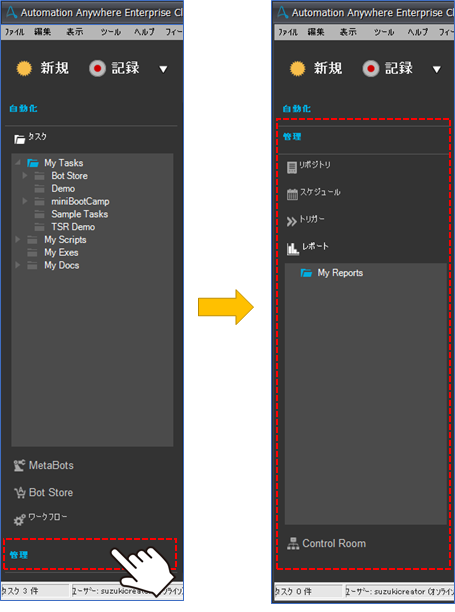Expand the My Docs folder arrow
Screen dimensions: 455x612
17,265
